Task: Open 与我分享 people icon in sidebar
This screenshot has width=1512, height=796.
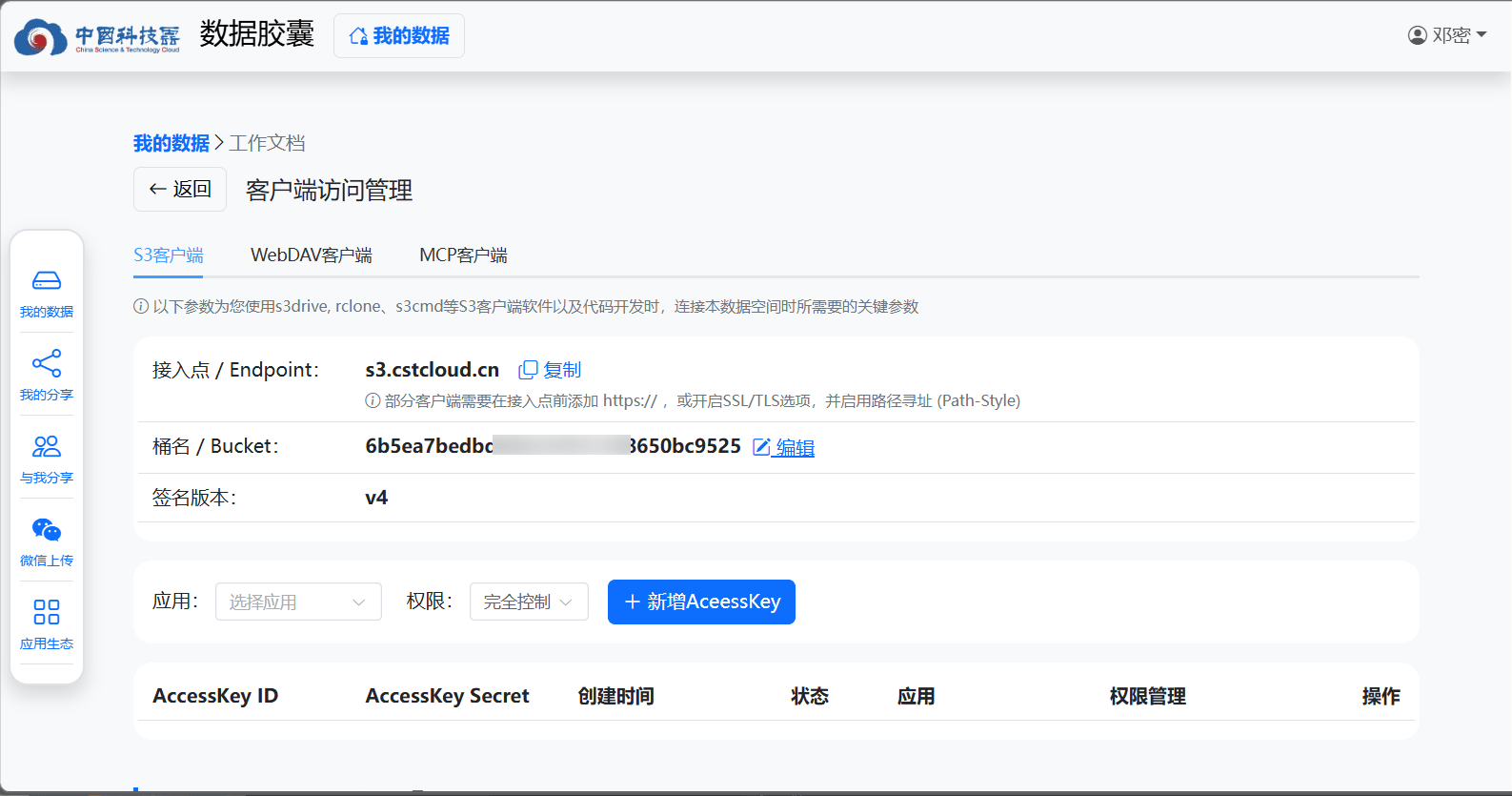Action: pos(46,446)
